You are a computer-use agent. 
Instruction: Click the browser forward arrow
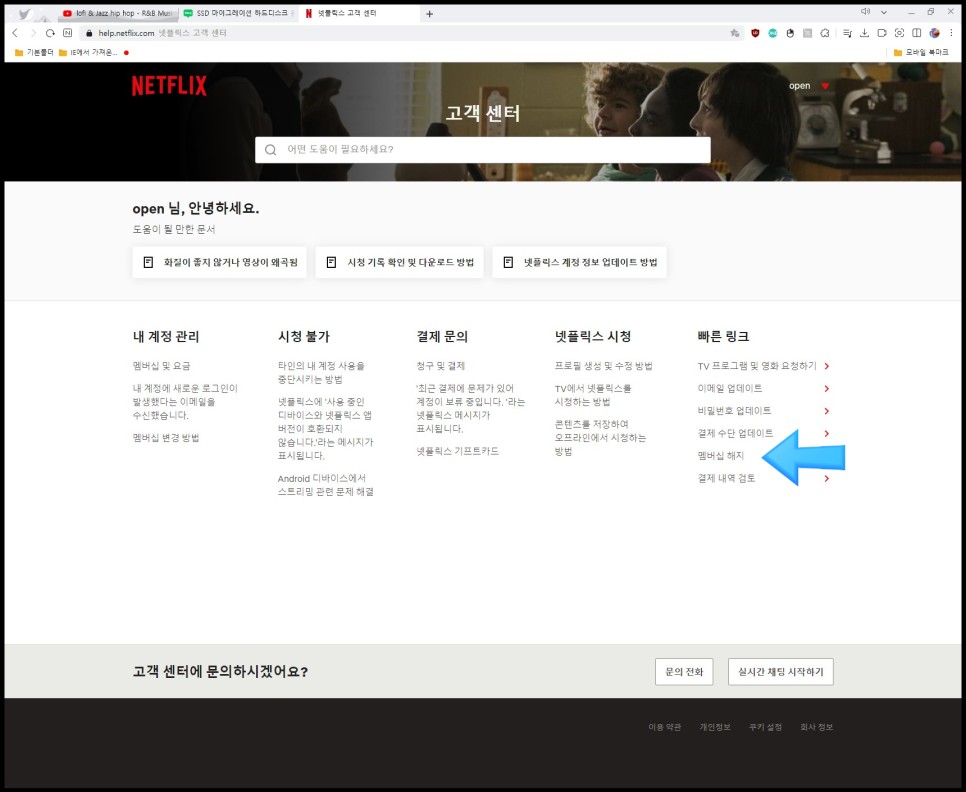(33, 33)
